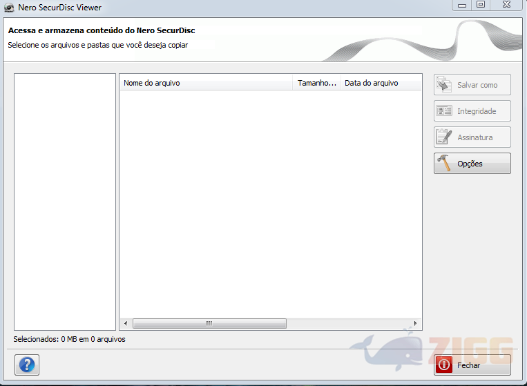Click the red power icon on Fechar
Screen dimensions: 527x386
point(444,365)
